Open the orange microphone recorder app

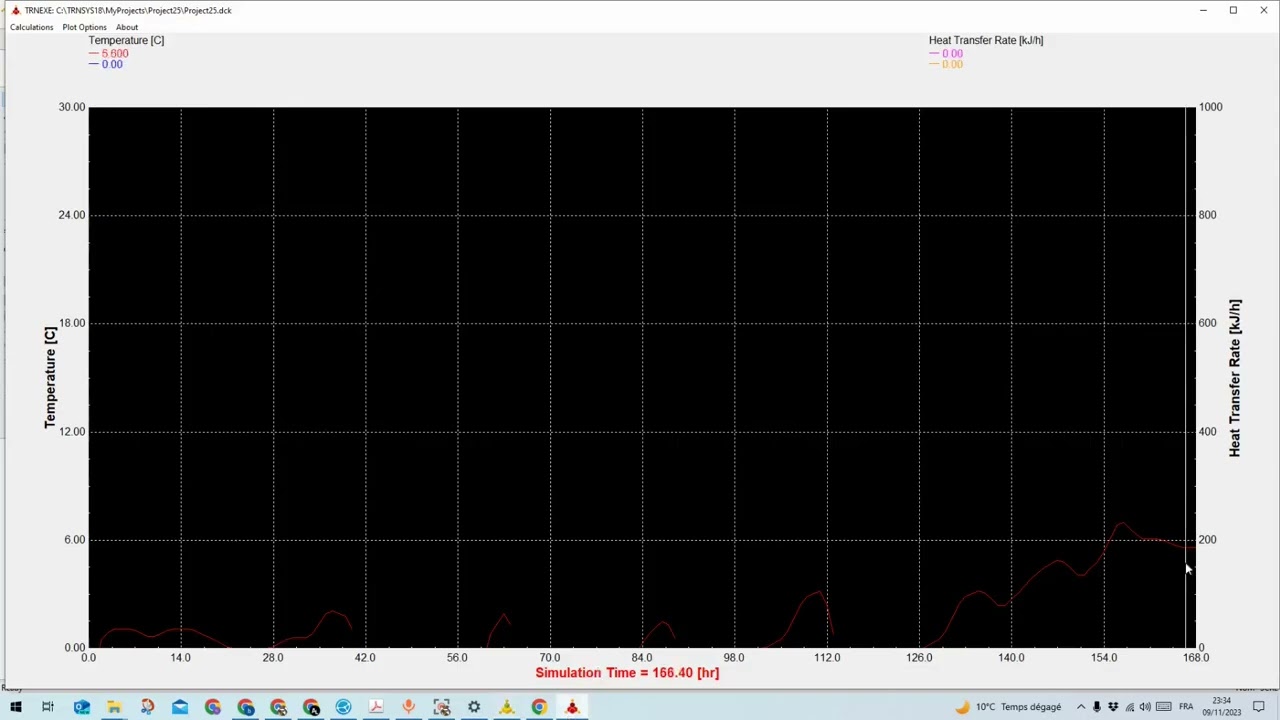point(408,707)
